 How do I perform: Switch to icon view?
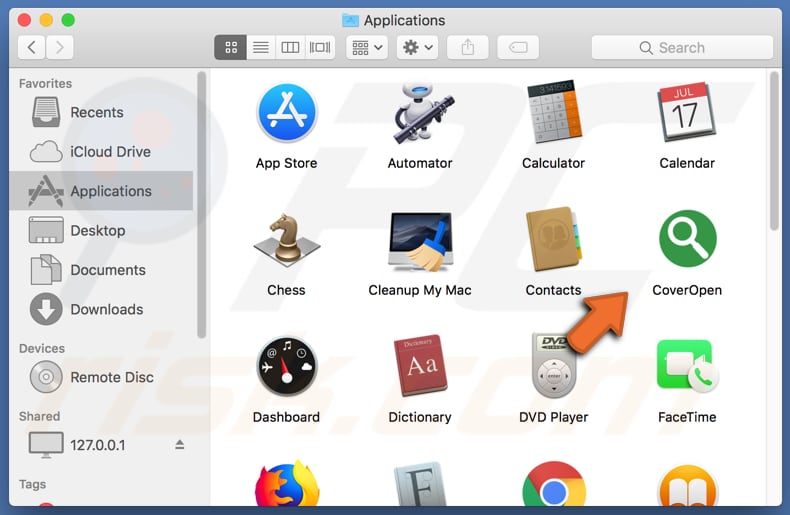click(x=231, y=47)
